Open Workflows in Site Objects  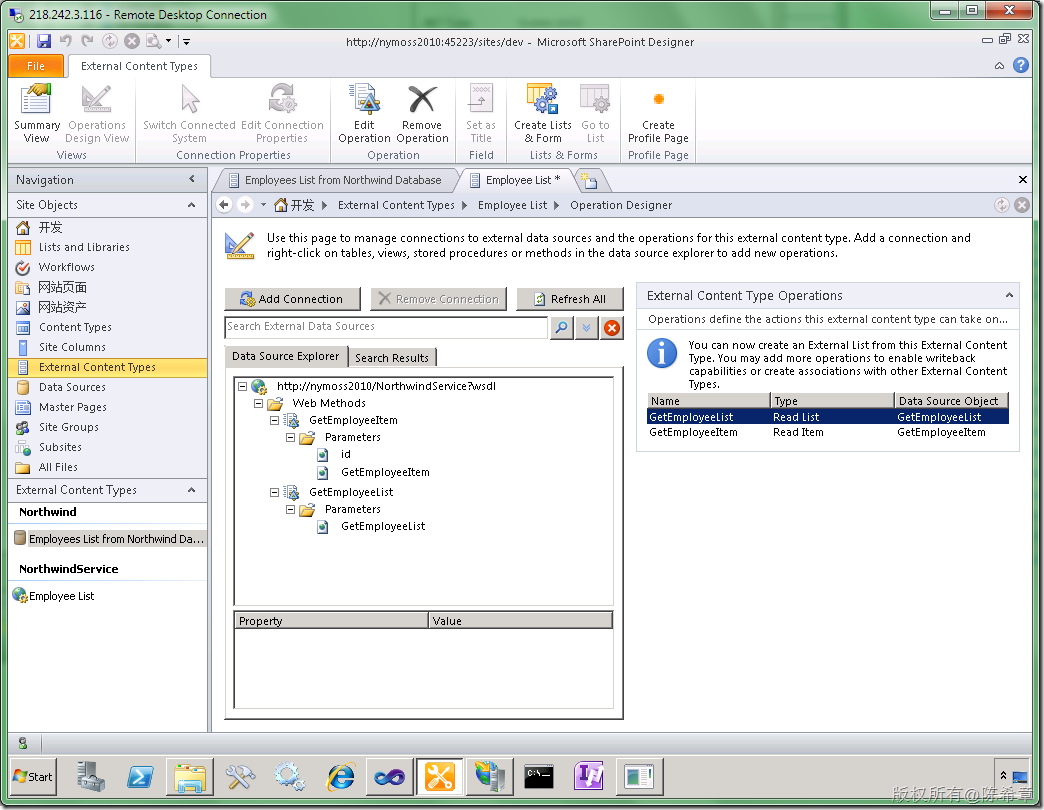pyautogui.click(x=67, y=268)
